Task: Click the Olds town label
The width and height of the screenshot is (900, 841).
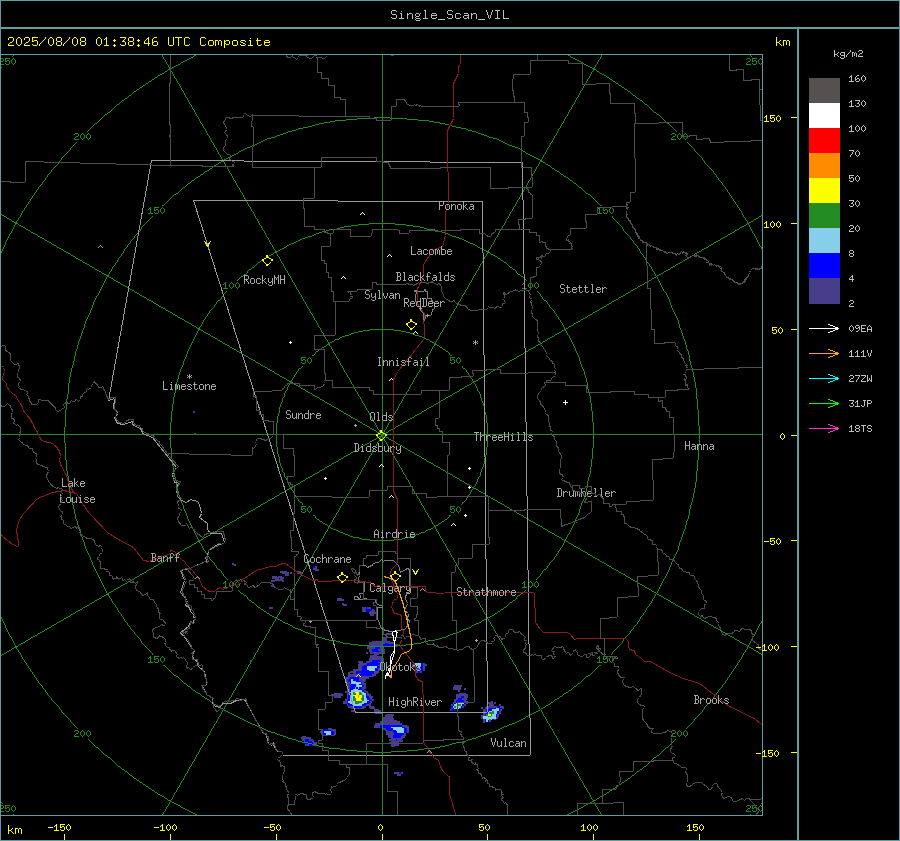Action: pos(381,417)
